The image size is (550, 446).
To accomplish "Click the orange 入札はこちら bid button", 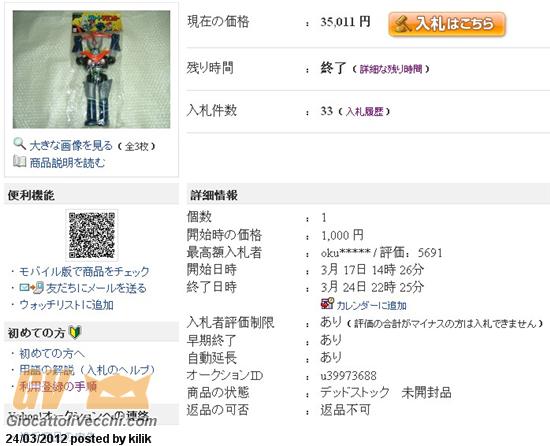I will 447,24.
